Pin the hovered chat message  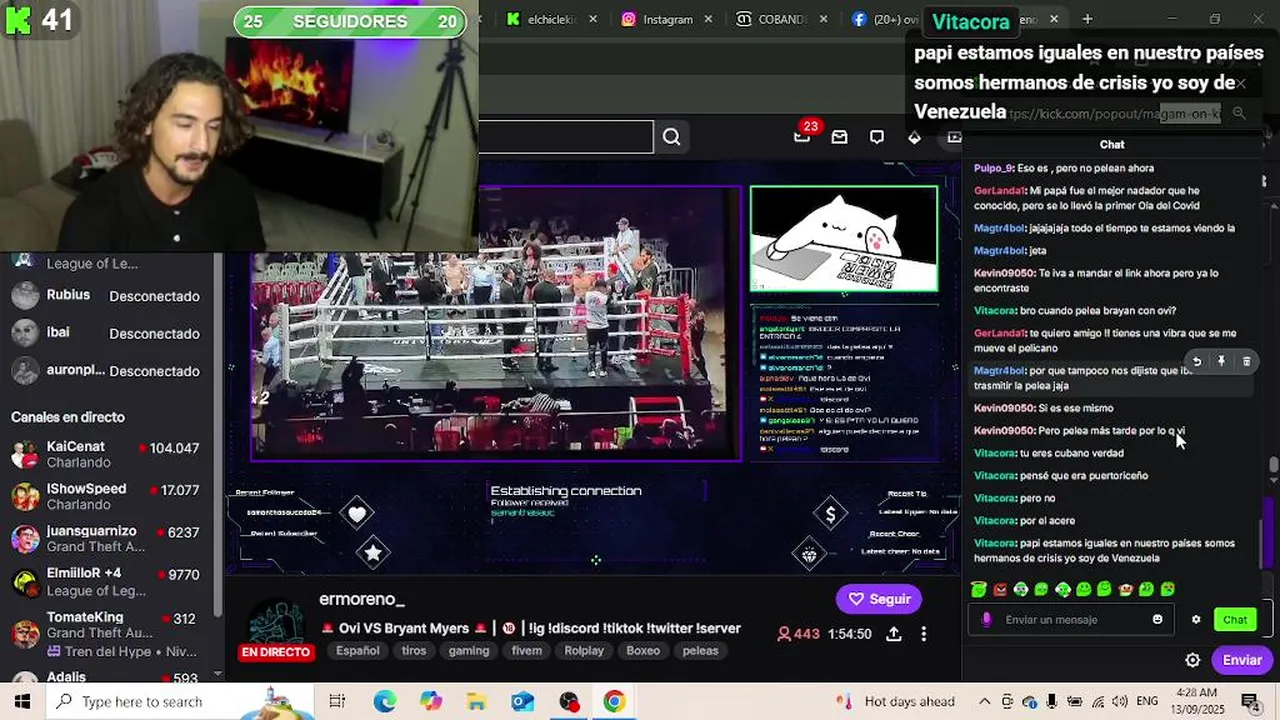point(1221,361)
